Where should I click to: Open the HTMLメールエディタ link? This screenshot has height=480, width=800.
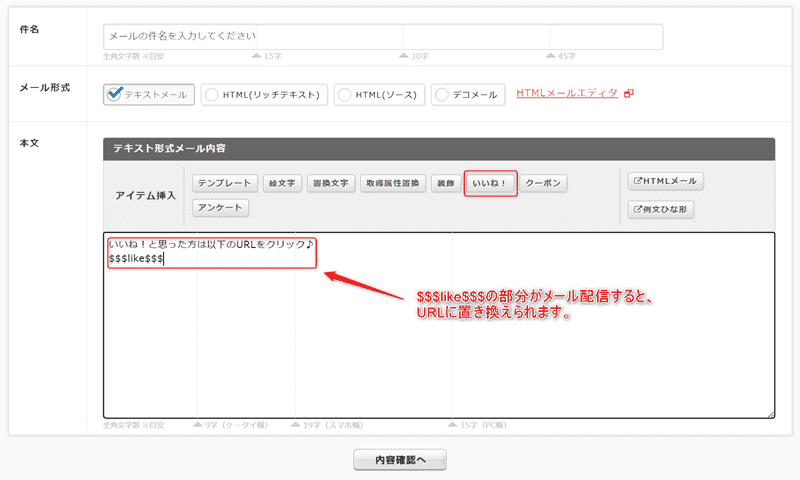567,94
